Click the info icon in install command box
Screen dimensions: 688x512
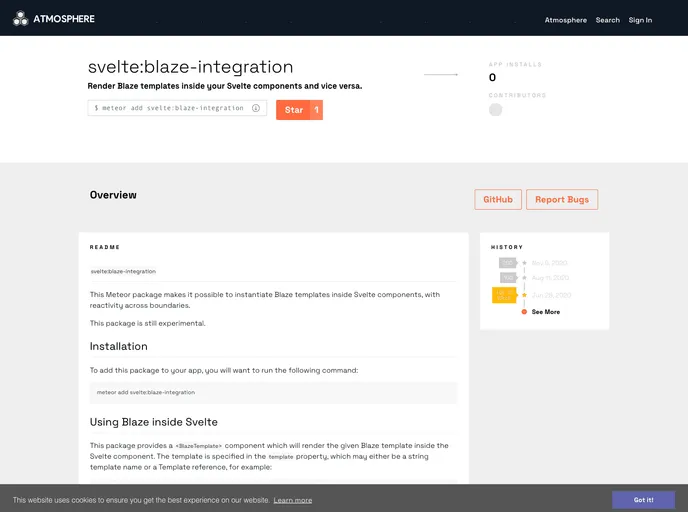256,108
